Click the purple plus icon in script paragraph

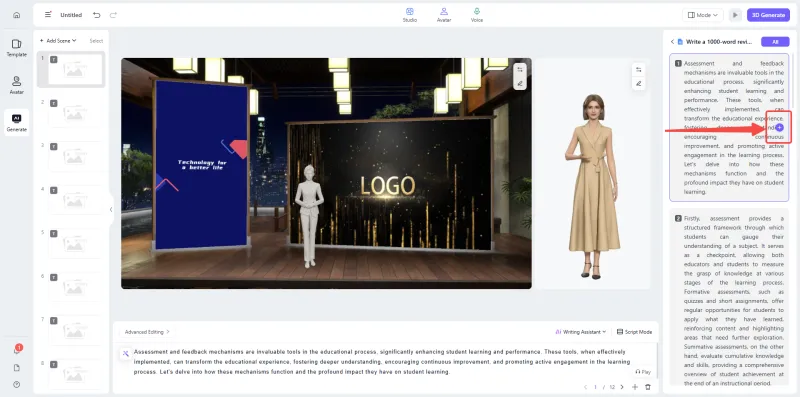[x=779, y=128]
